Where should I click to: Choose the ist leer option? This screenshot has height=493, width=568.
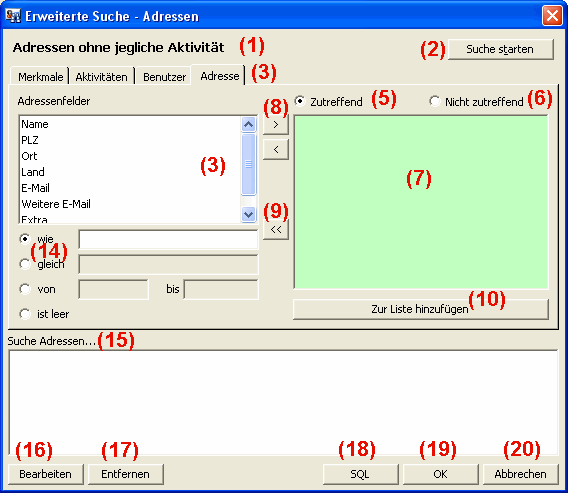[x=25, y=314]
